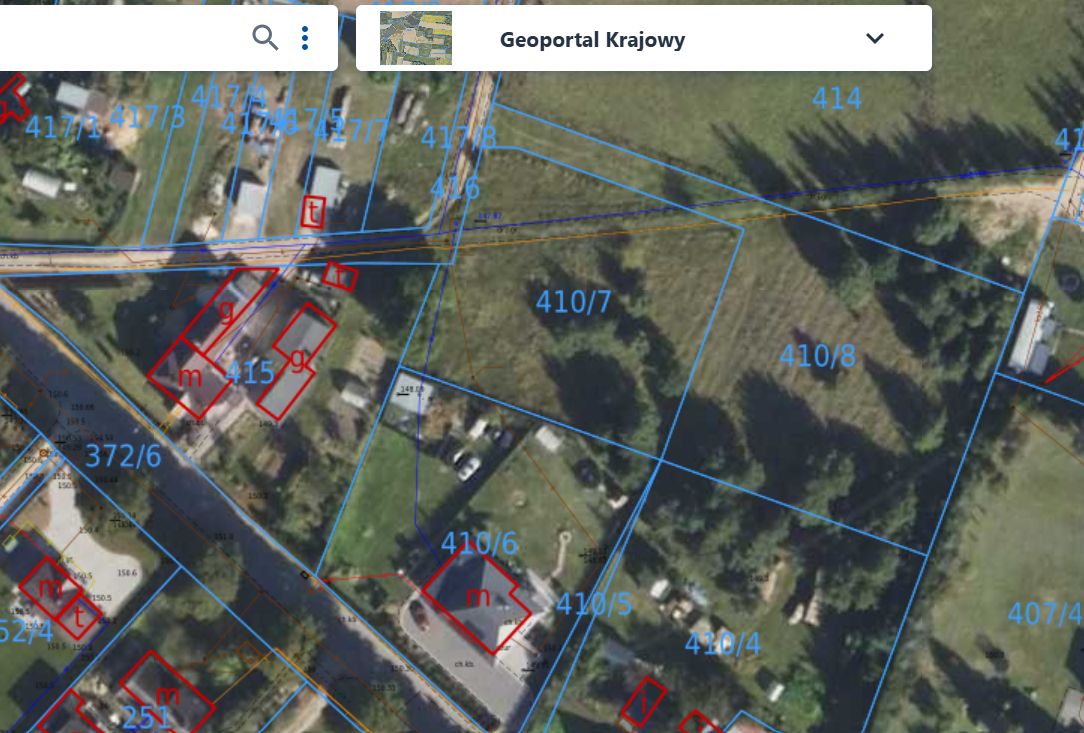Click the magnifying glass search icon
The image size is (1084, 733).
pyautogui.click(x=265, y=38)
